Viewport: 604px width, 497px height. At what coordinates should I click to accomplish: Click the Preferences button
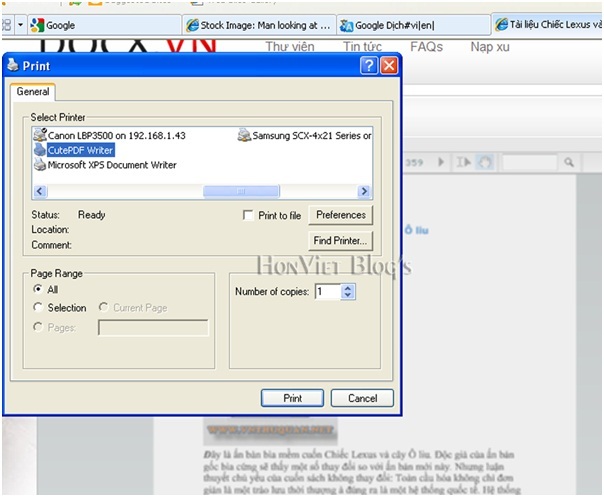point(341,215)
